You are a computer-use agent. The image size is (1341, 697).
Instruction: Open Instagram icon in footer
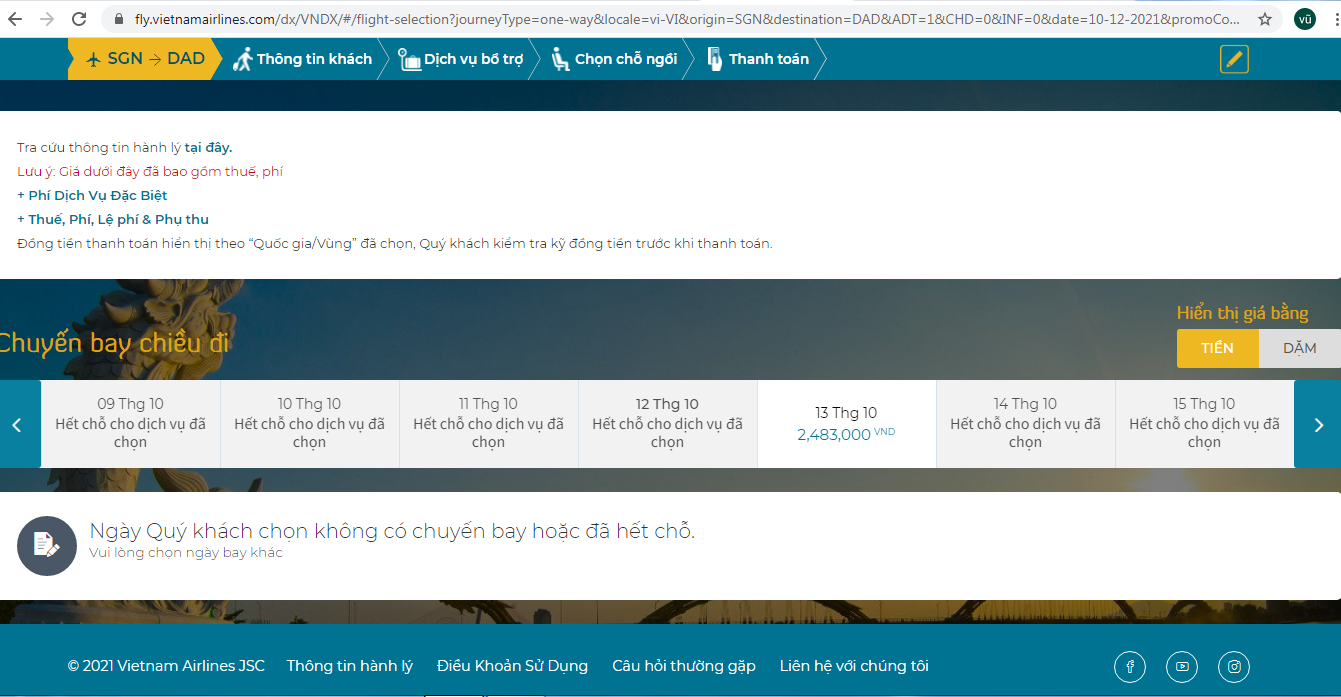coord(1234,667)
